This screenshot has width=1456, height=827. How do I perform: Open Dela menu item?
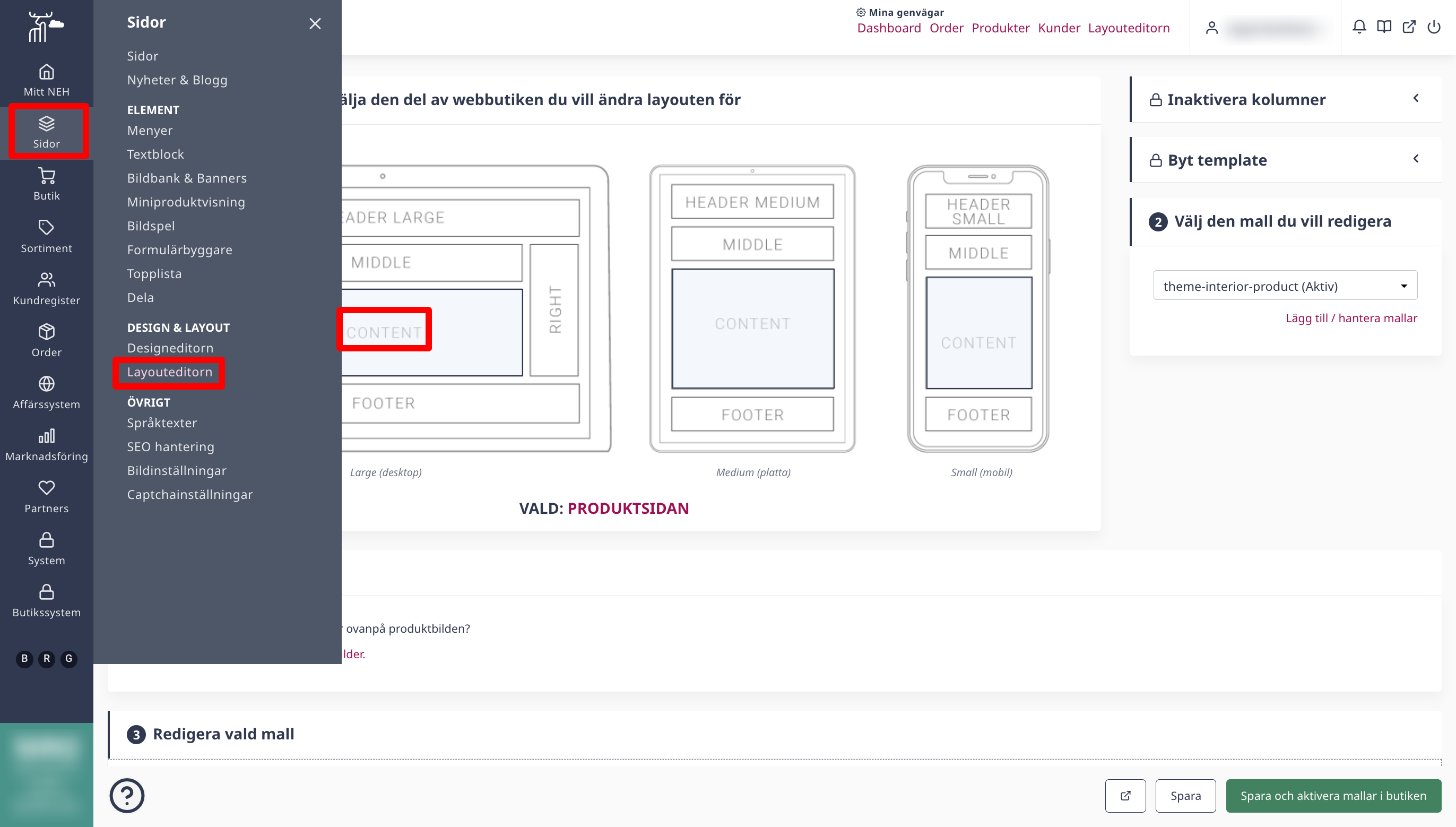[x=140, y=297]
